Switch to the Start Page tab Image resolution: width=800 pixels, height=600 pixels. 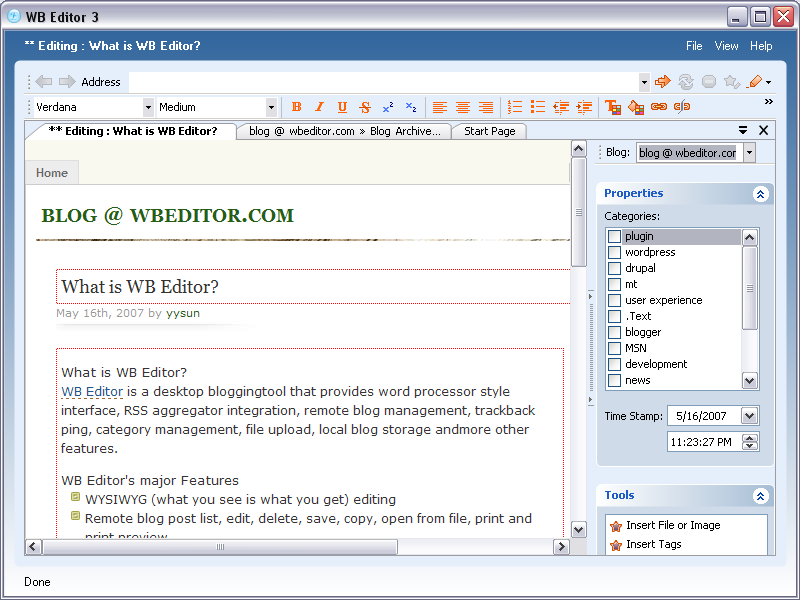pyautogui.click(x=489, y=131)
